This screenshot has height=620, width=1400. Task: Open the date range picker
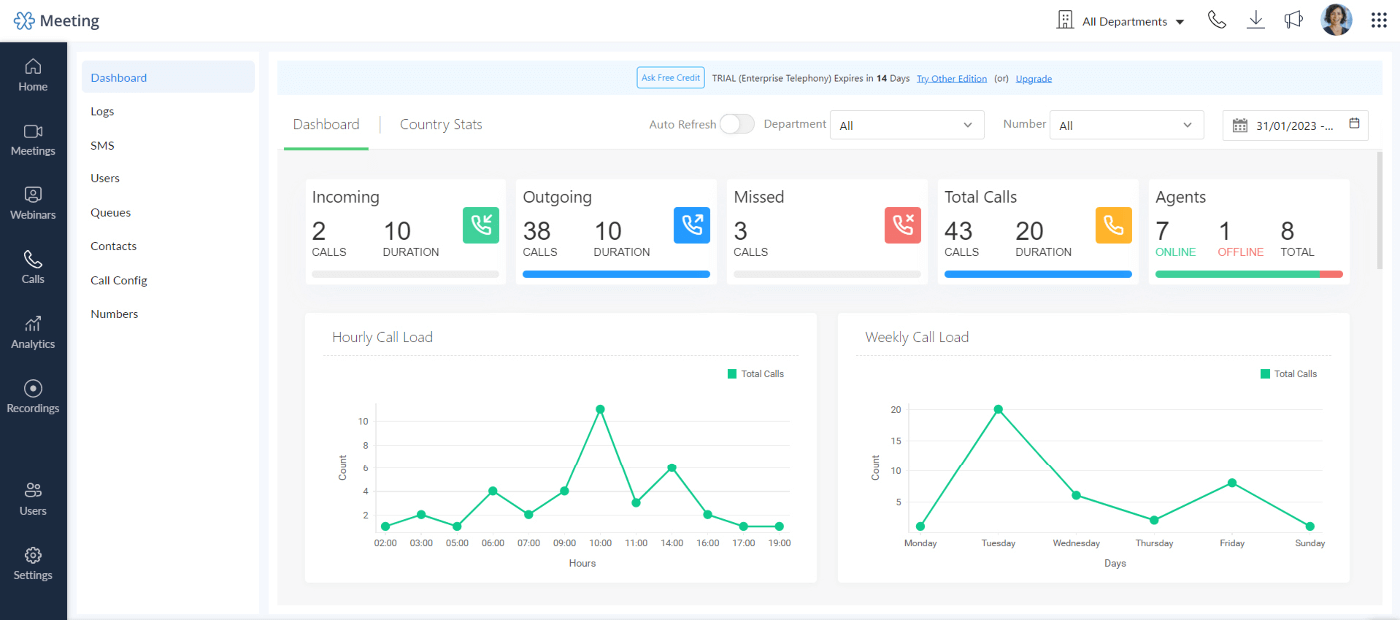1295,124
